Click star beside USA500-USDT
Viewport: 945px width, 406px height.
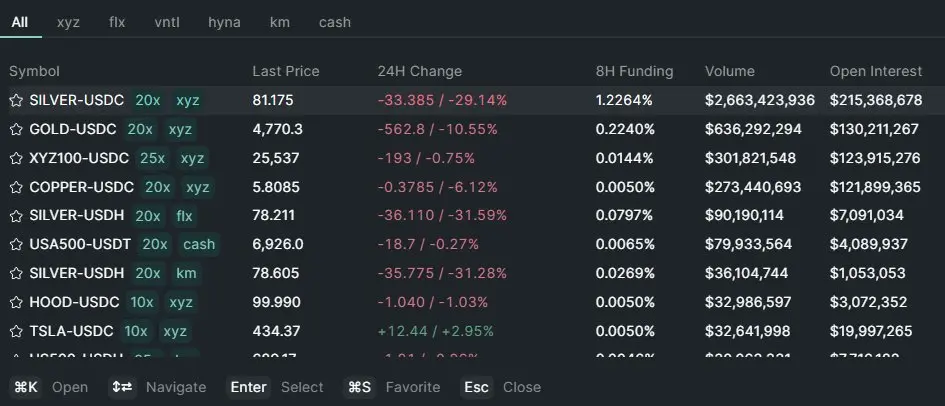[x=16, y=244]
